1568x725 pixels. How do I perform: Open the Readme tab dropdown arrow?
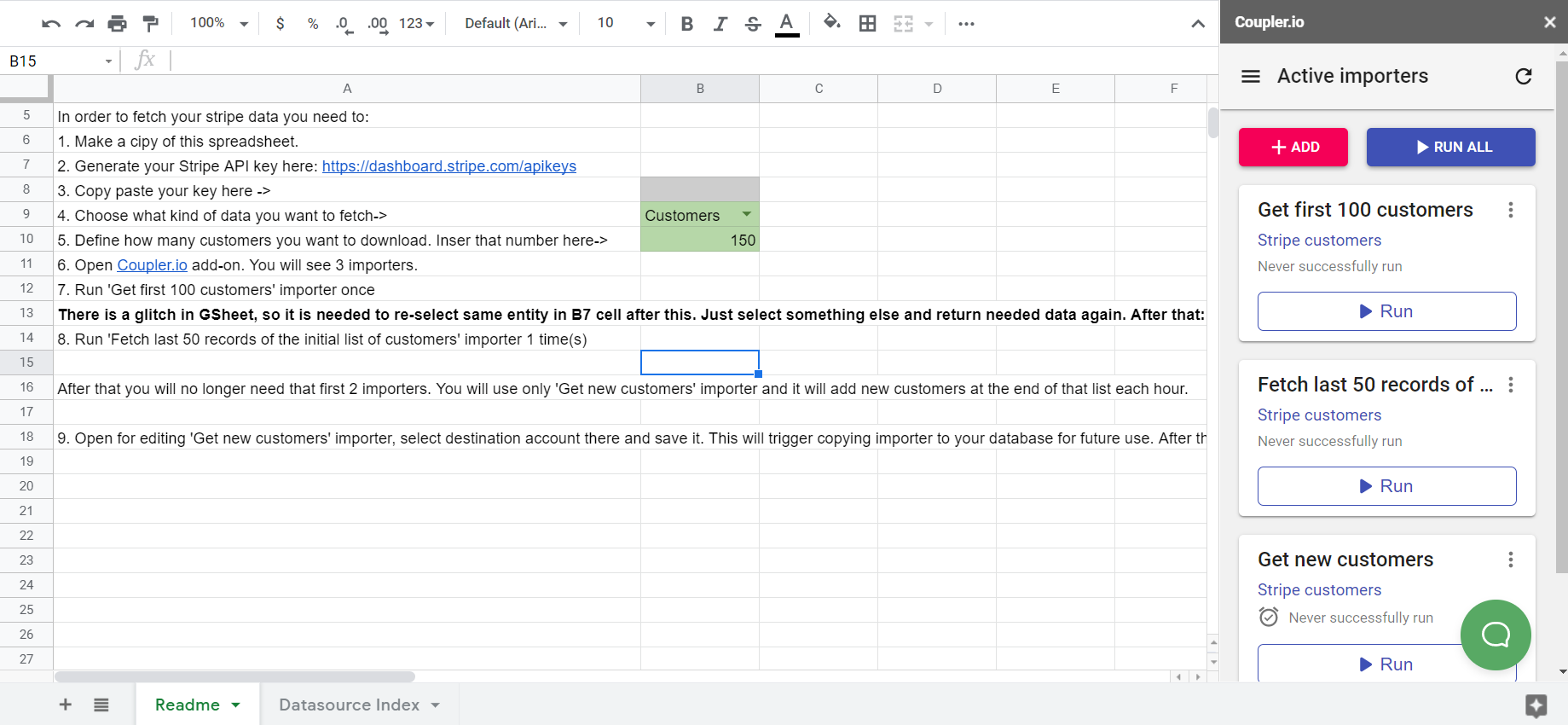tap(236, 705)
